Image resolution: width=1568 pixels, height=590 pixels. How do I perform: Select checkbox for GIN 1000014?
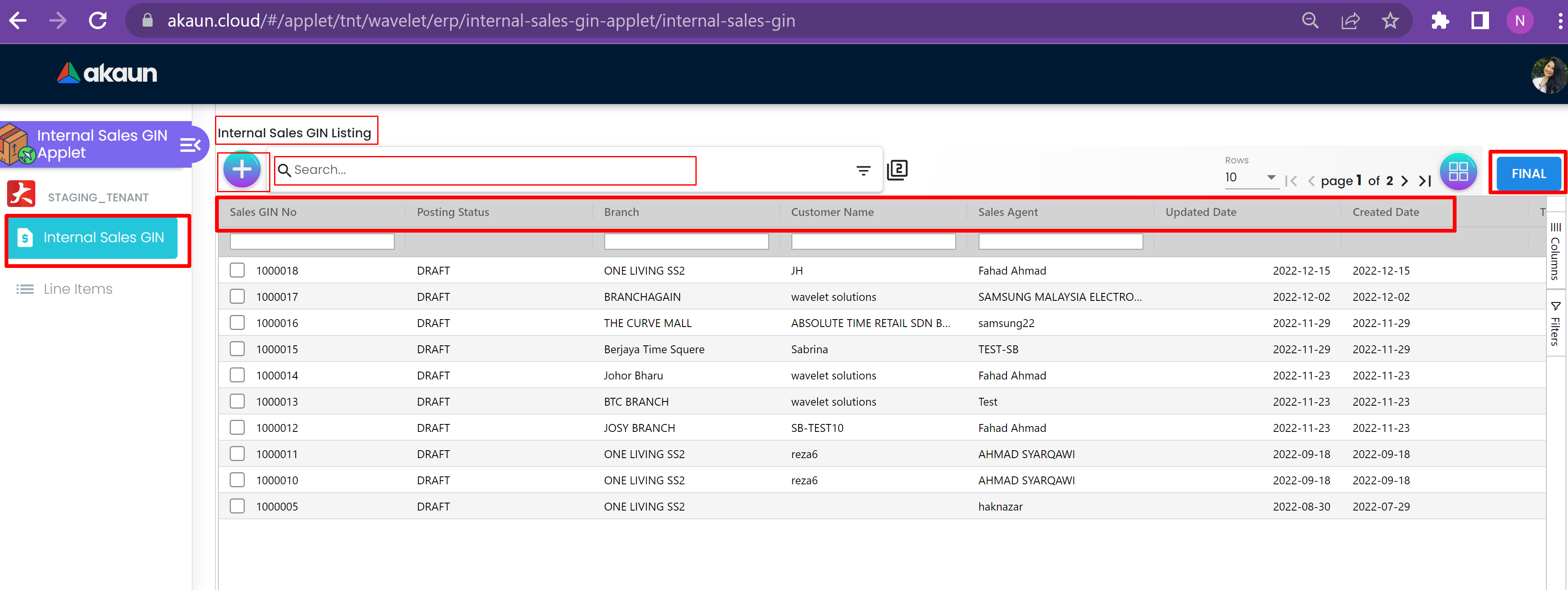(237, 375)
